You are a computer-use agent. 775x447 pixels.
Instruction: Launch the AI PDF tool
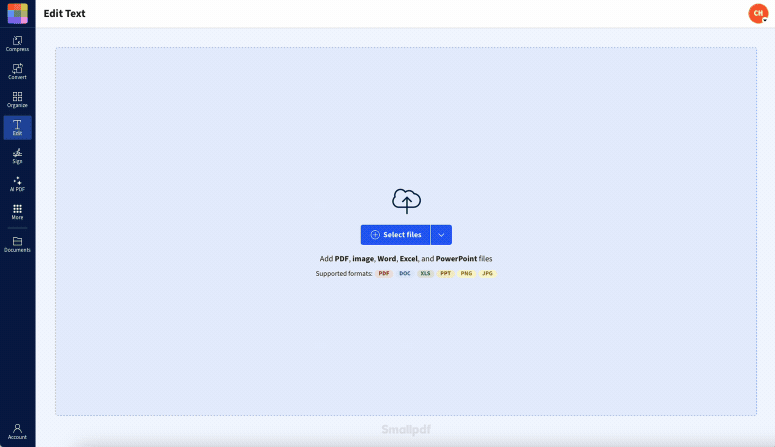point(17,183)
